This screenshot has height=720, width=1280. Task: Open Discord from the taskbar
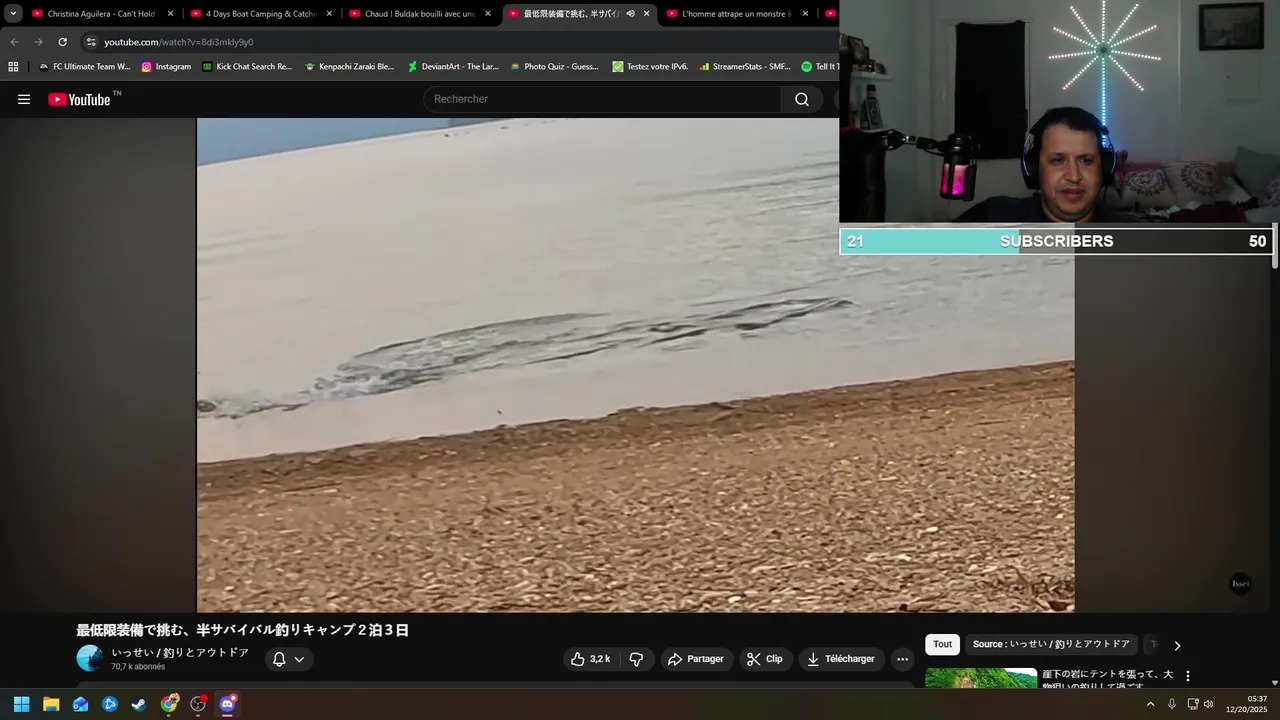click(228, 704)
